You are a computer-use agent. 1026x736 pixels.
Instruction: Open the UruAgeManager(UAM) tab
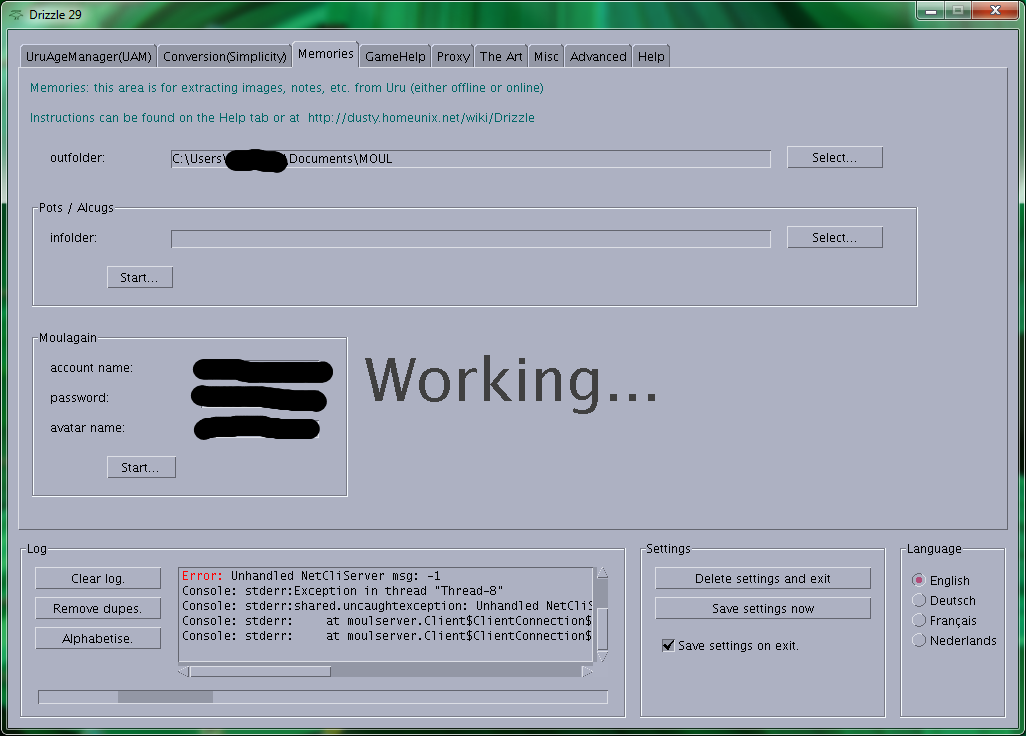pyautogui.click(x=88, y=56)
